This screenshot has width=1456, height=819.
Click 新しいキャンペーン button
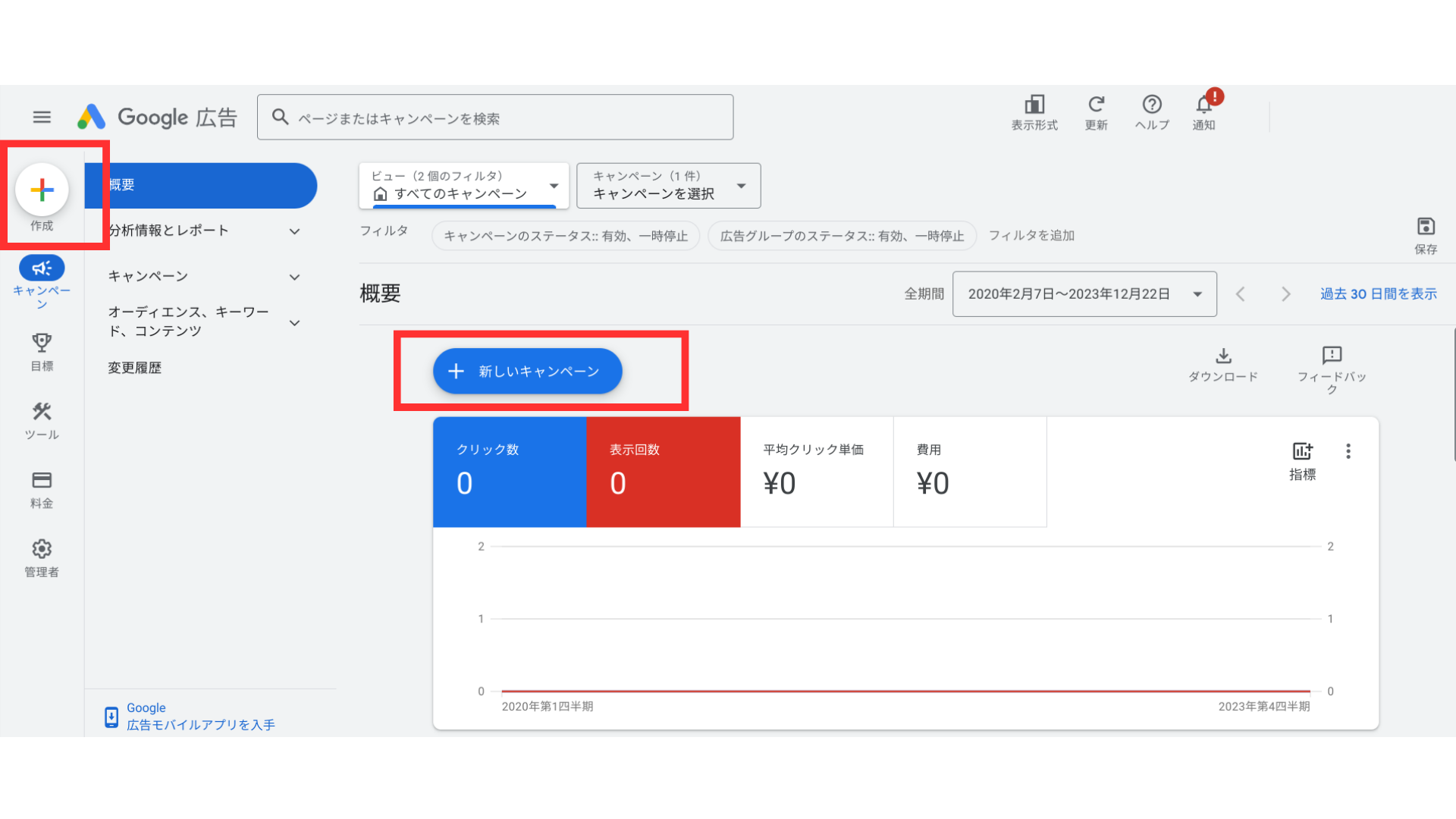(x=527, y=371)
